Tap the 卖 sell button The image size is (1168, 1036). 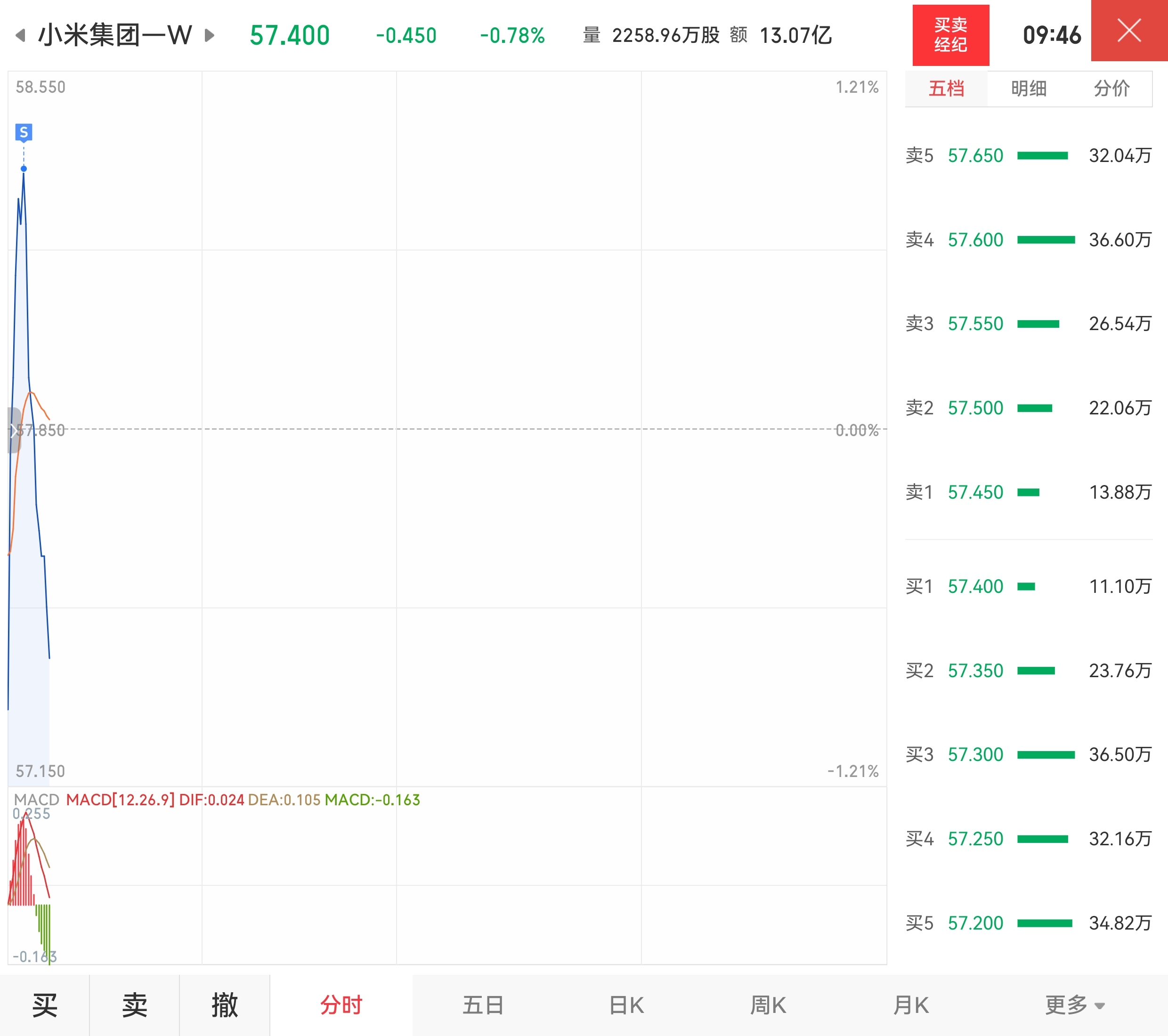pyautogui.click(x=134, y=1005)
